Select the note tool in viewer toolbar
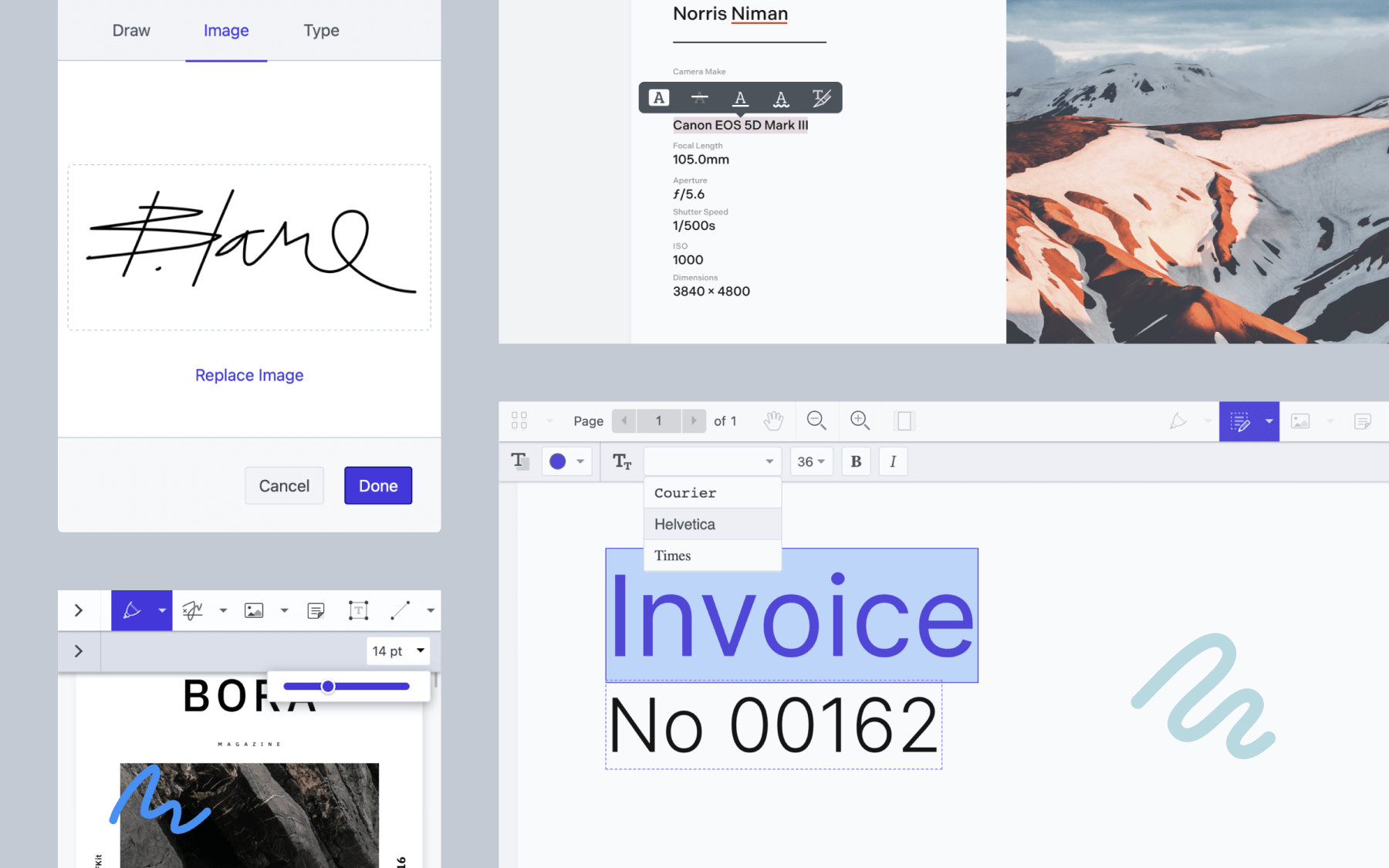1389x868 pixels. 1363,421
